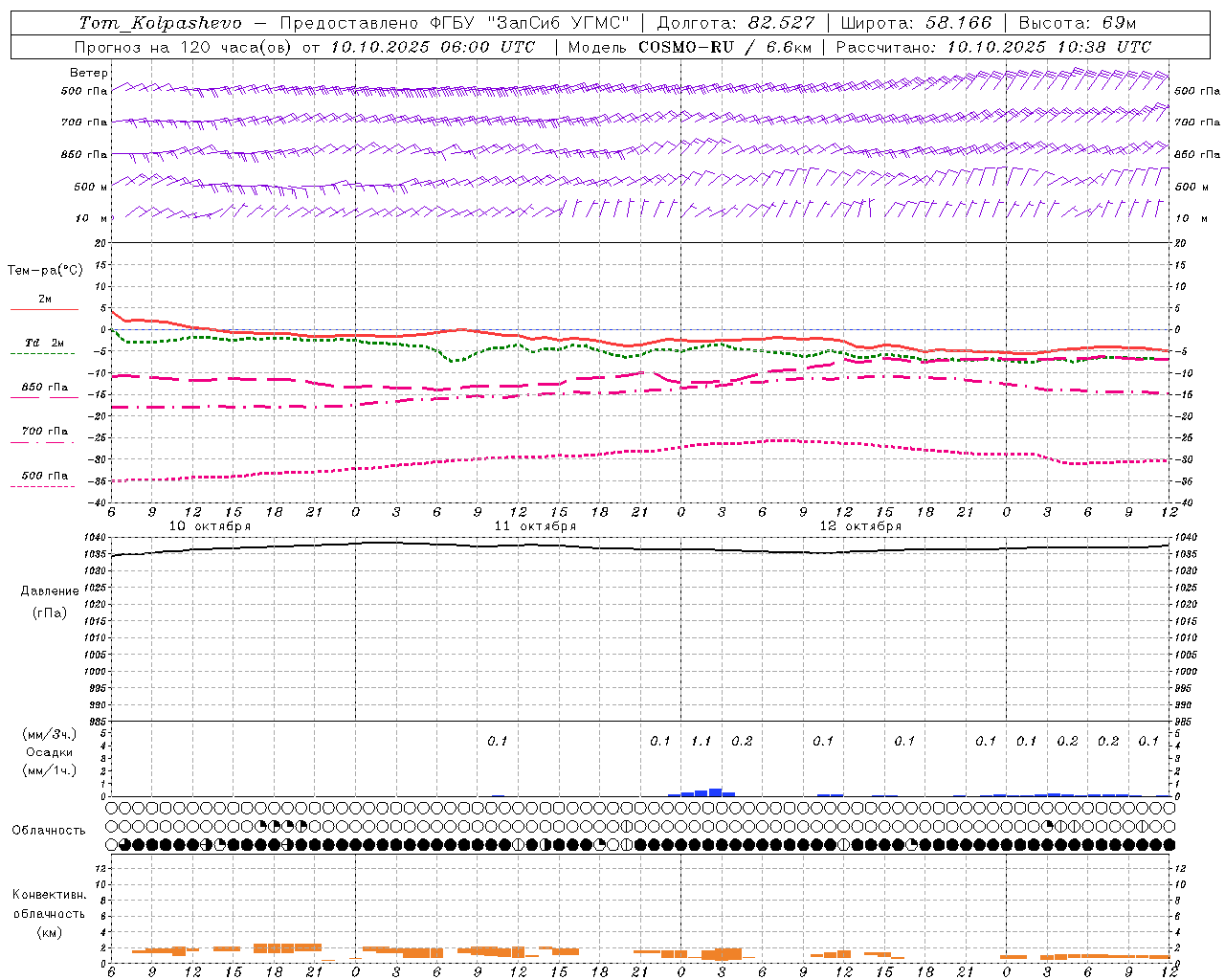Click the '(км)' convective cloud unit label

(x=49, y=931)
